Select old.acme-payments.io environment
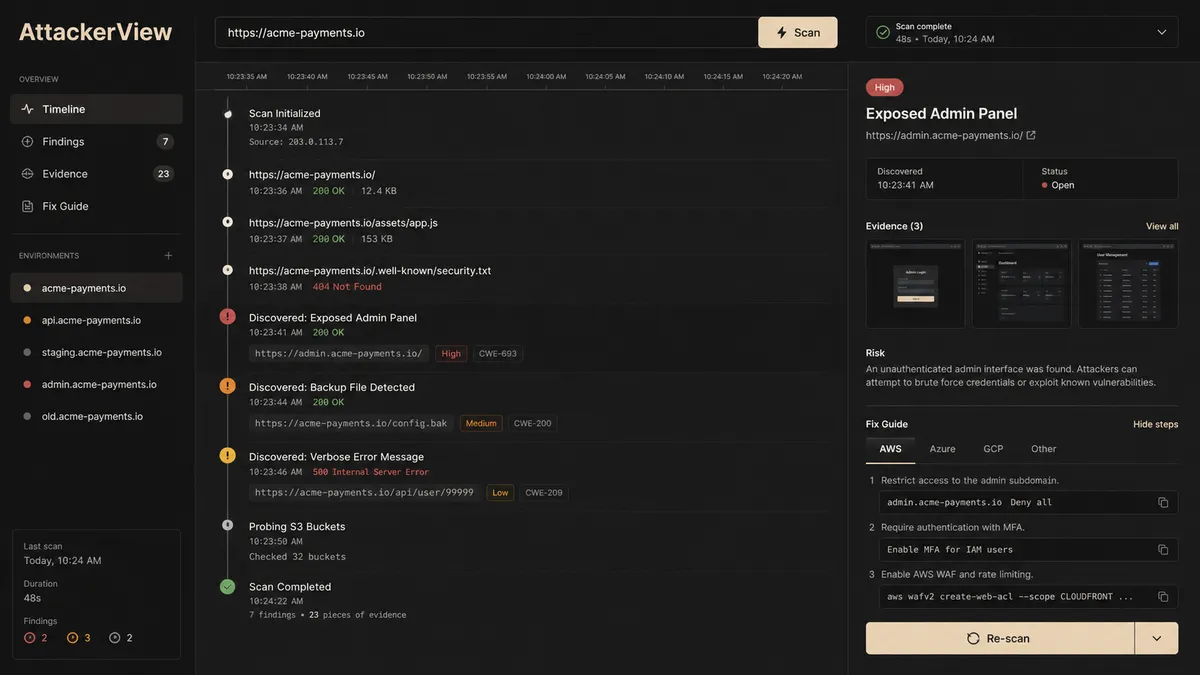1200x675 pixels. [96, 416]
